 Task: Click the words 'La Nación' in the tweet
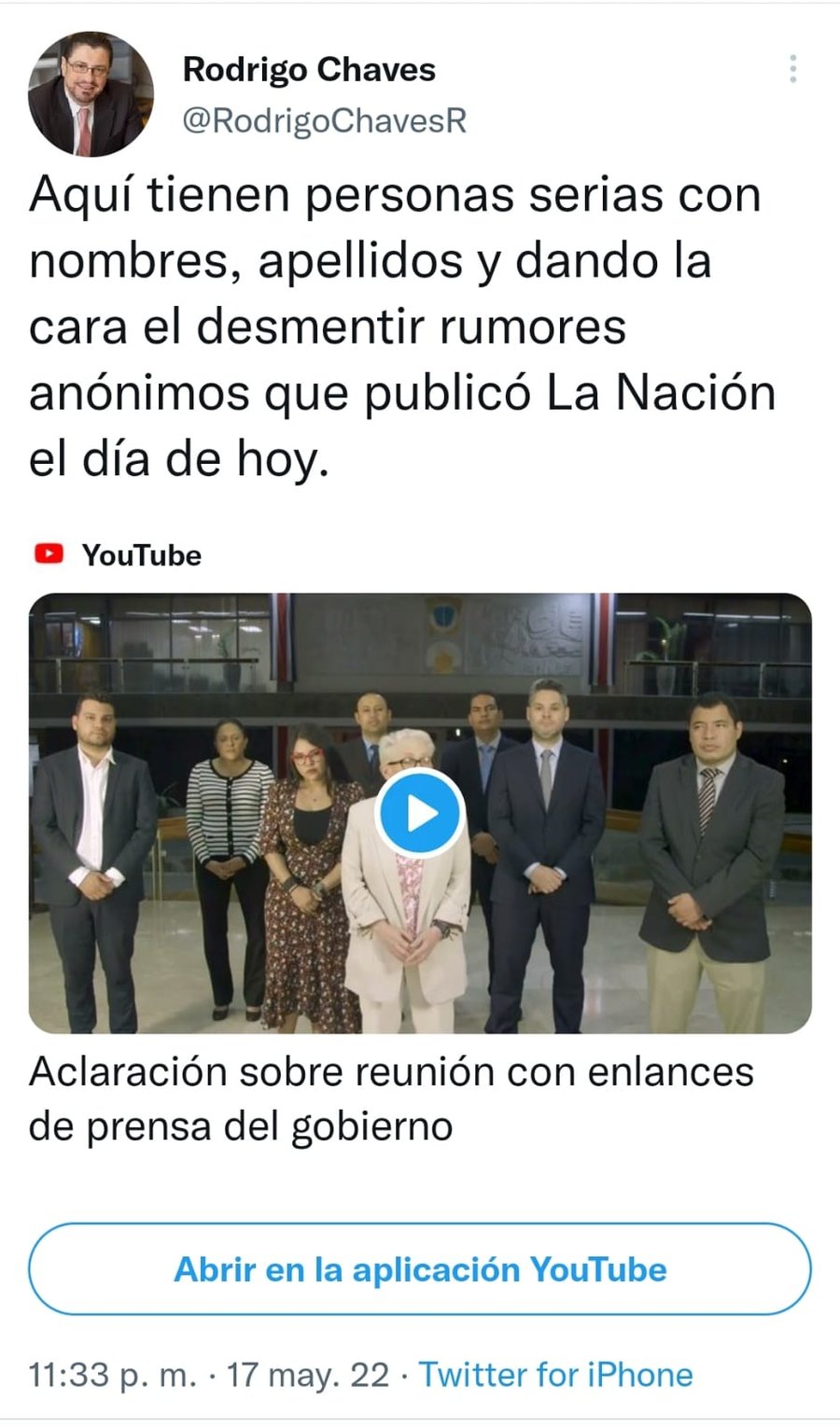pyautogui.click(x=661, y=393)
